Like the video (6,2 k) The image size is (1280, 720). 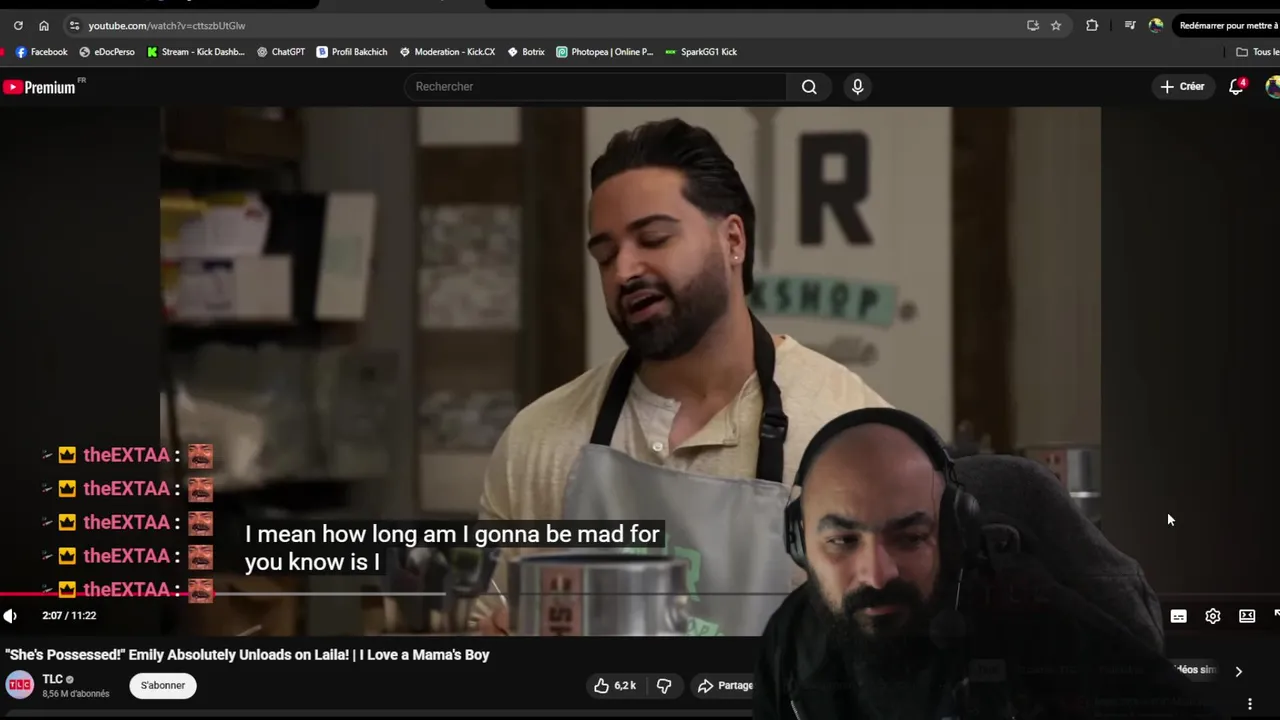pos(615,685)
